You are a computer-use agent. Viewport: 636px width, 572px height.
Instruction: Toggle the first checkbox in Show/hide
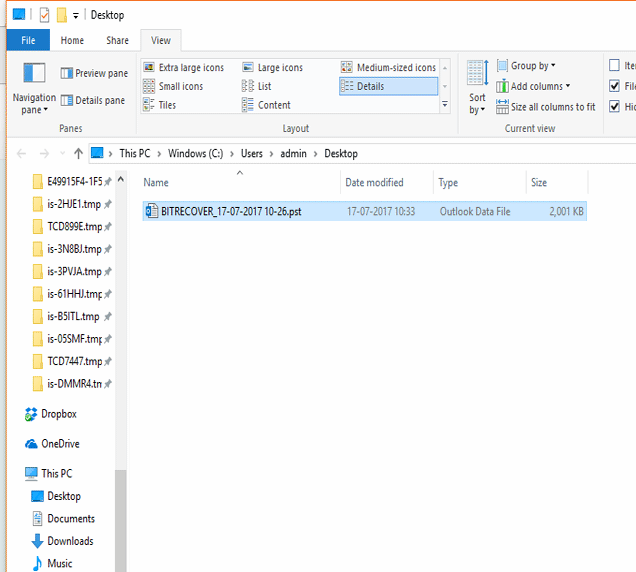tap(615, 65)
